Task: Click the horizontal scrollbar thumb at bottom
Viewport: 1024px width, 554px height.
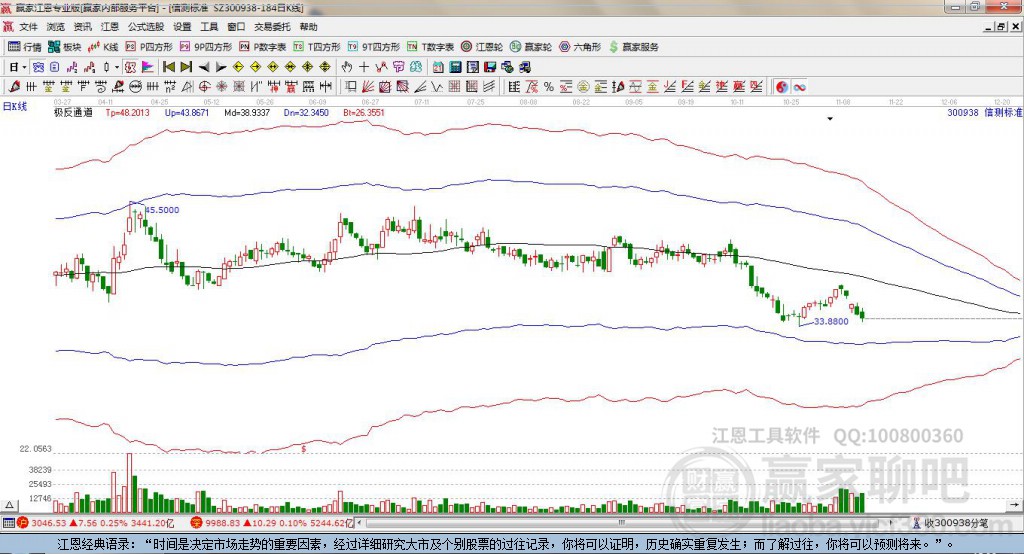Action: coord(622,523)
